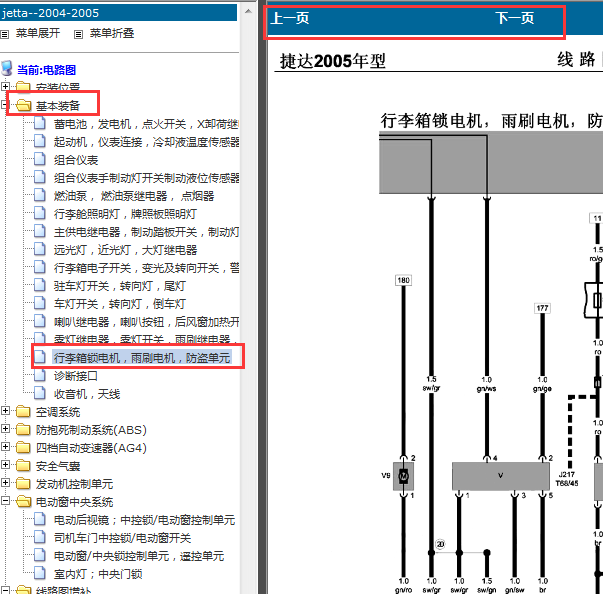Go to 下一页 next page
603x594 pixels.
tap(515, 18)
